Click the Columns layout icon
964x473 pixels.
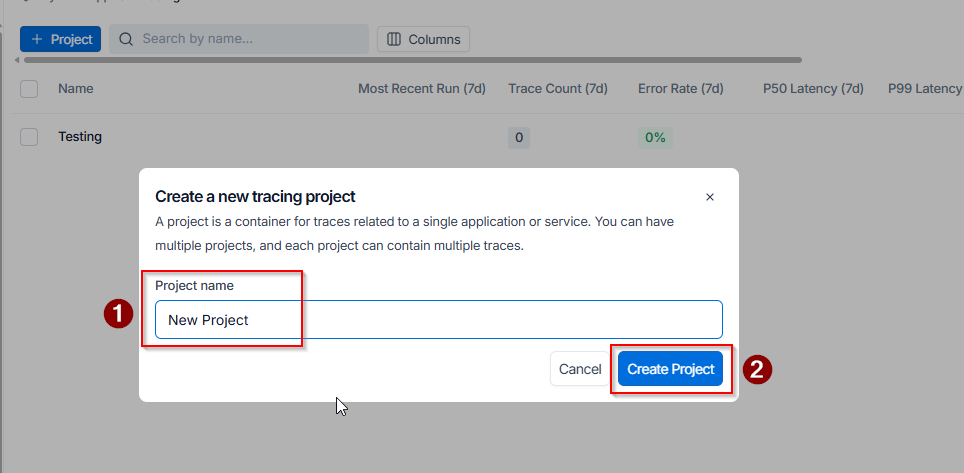point(394,39)
